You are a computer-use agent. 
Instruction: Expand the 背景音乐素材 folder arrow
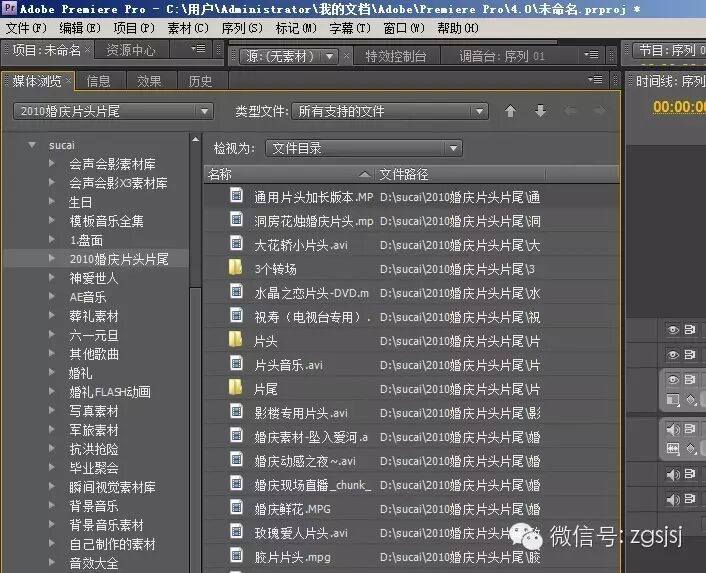[x=52, y=524]
